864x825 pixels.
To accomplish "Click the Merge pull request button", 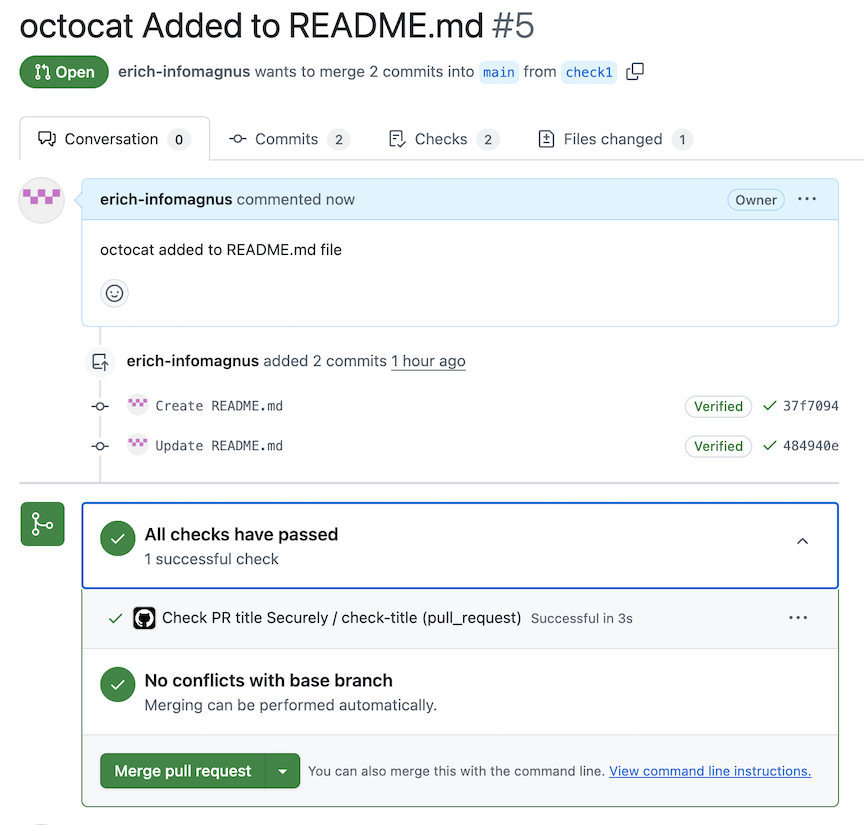I will tap(184, 771).
